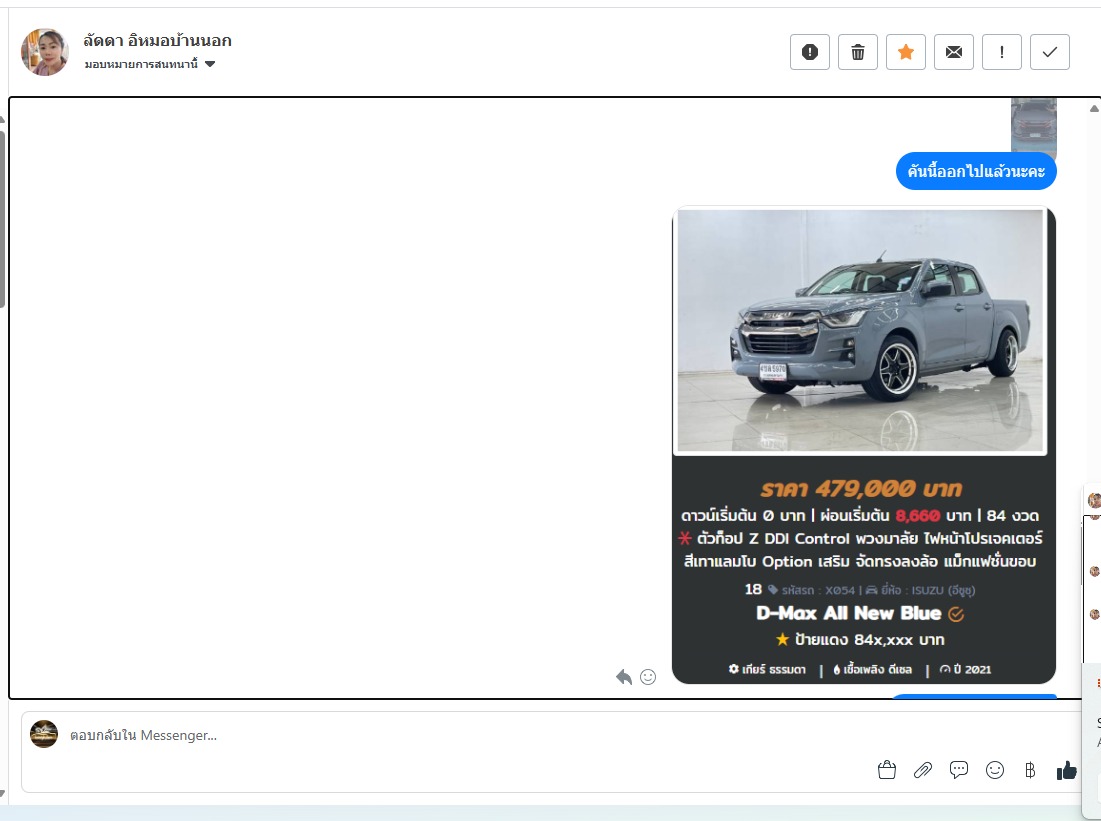Click the page avatar beside reply box

click(44, 734)
